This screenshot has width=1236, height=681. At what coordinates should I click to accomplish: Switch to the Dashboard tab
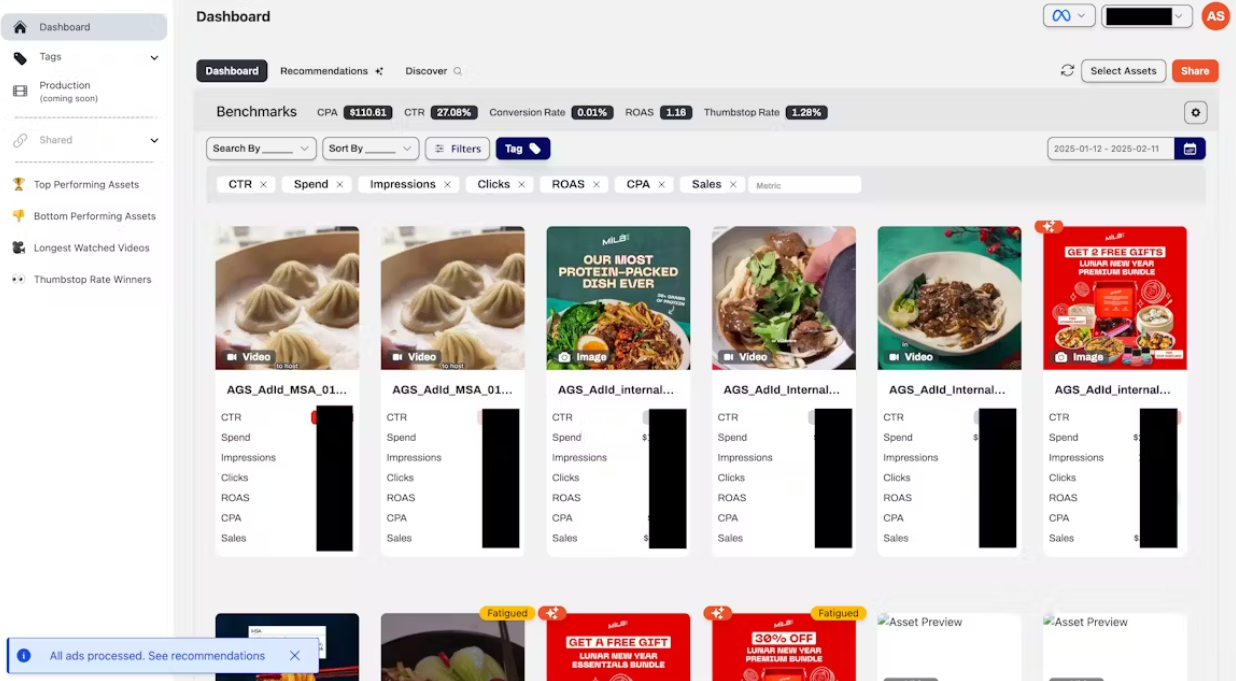(x=232, y=71)
